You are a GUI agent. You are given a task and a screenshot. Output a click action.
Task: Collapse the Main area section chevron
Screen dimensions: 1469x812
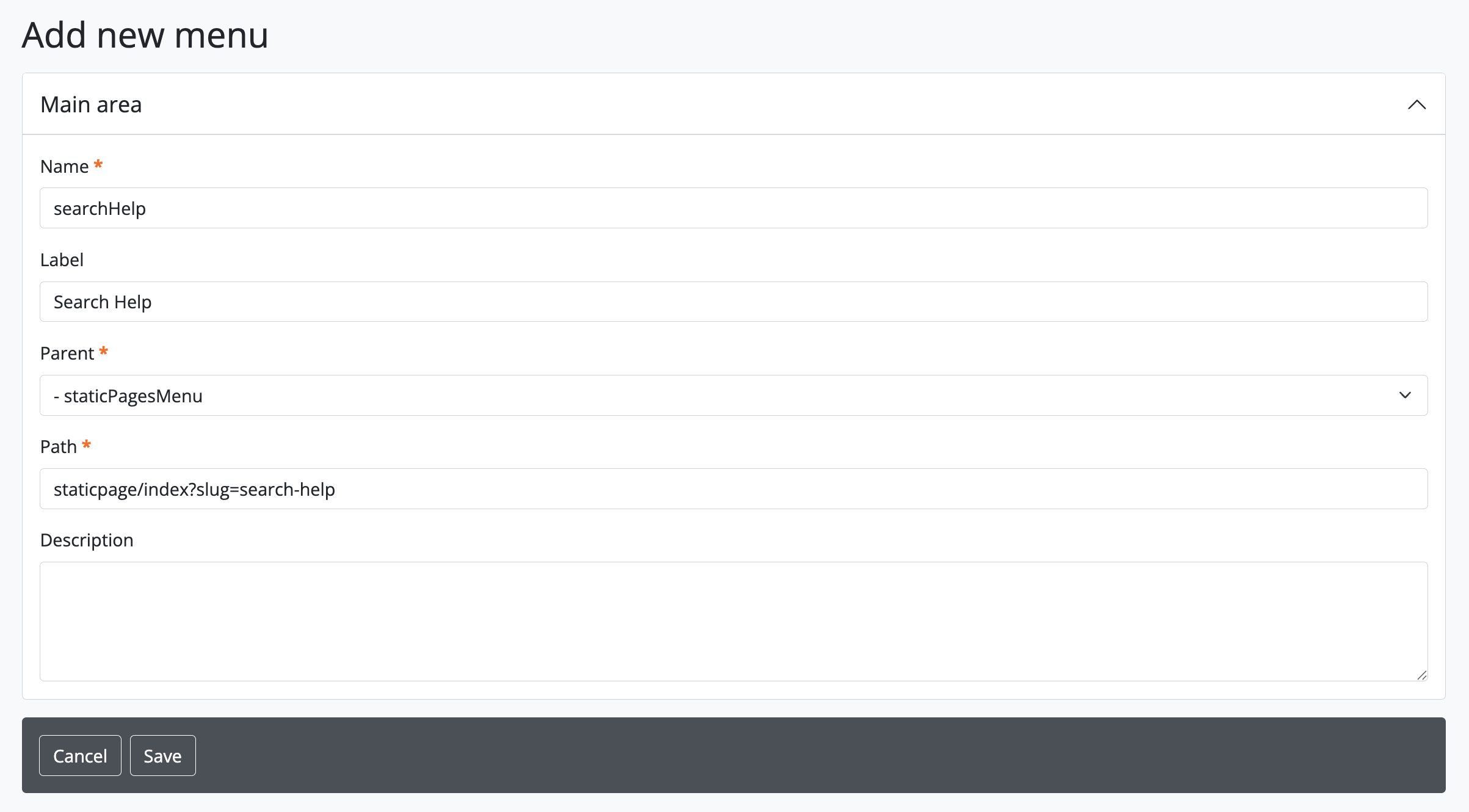(1416, 105)
